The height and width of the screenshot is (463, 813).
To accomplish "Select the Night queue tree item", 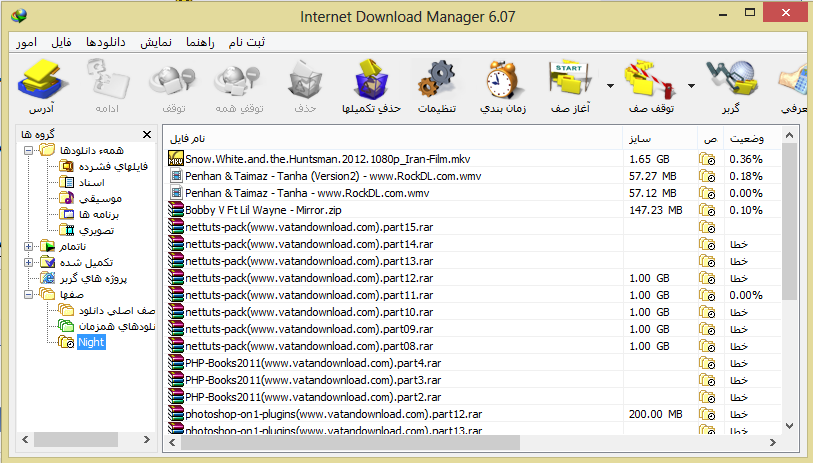I will tap(91, 342).
